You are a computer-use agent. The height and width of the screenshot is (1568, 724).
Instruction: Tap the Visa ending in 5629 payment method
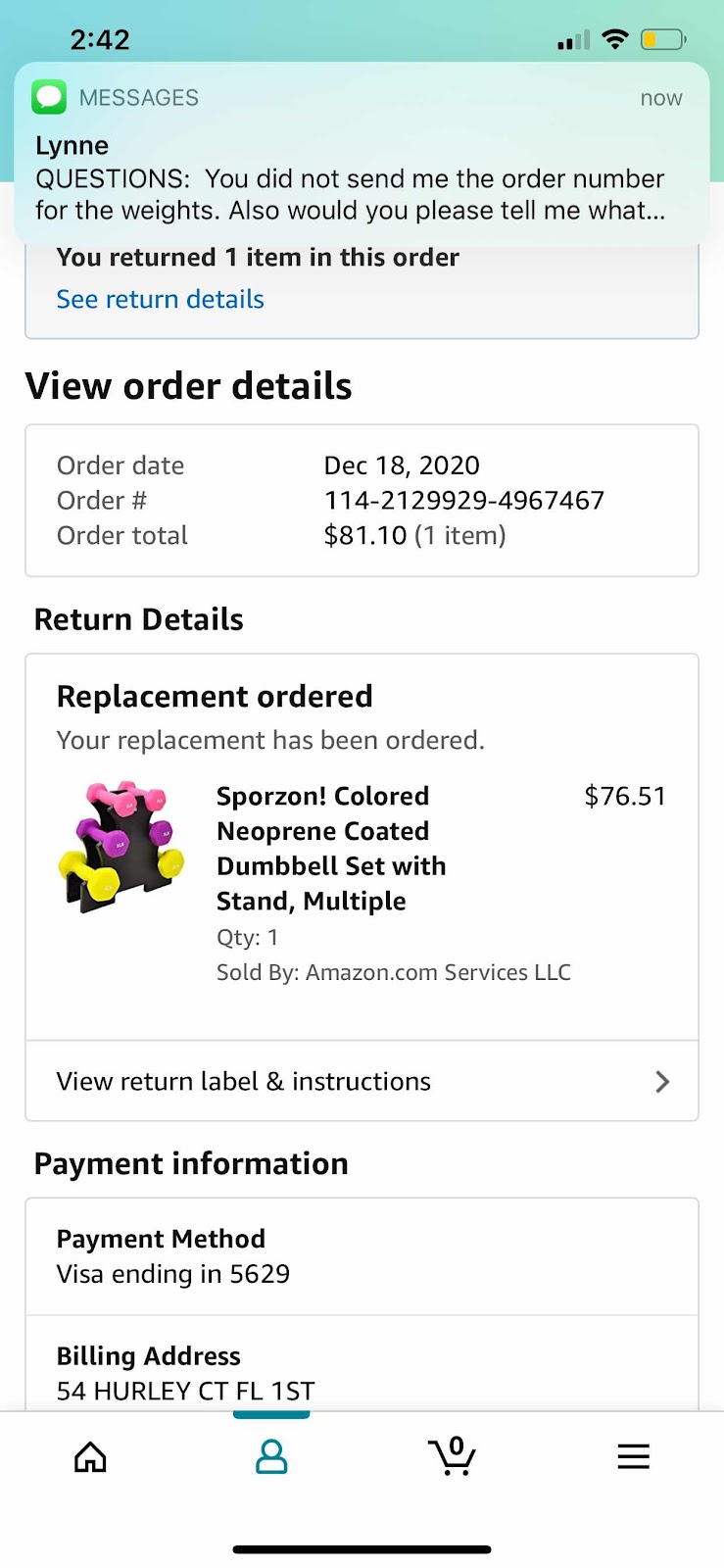[x=173, y=1274]
